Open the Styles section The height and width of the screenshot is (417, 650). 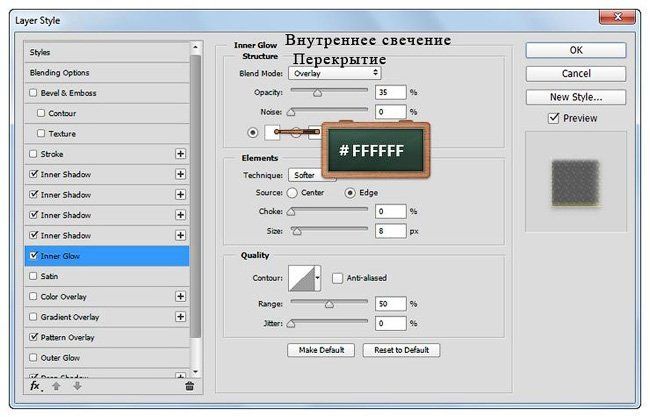(107, 52)
